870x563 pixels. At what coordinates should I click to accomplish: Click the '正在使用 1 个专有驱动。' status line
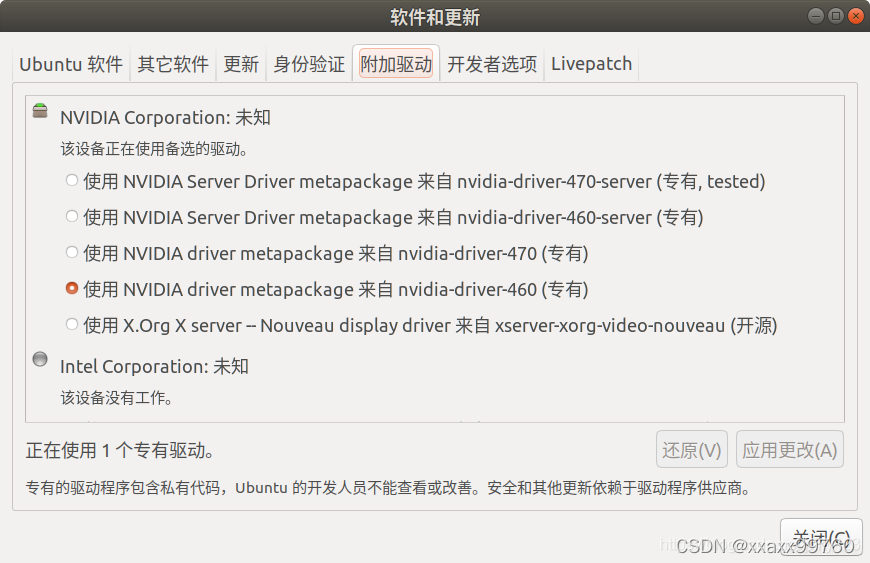point(120,450)
